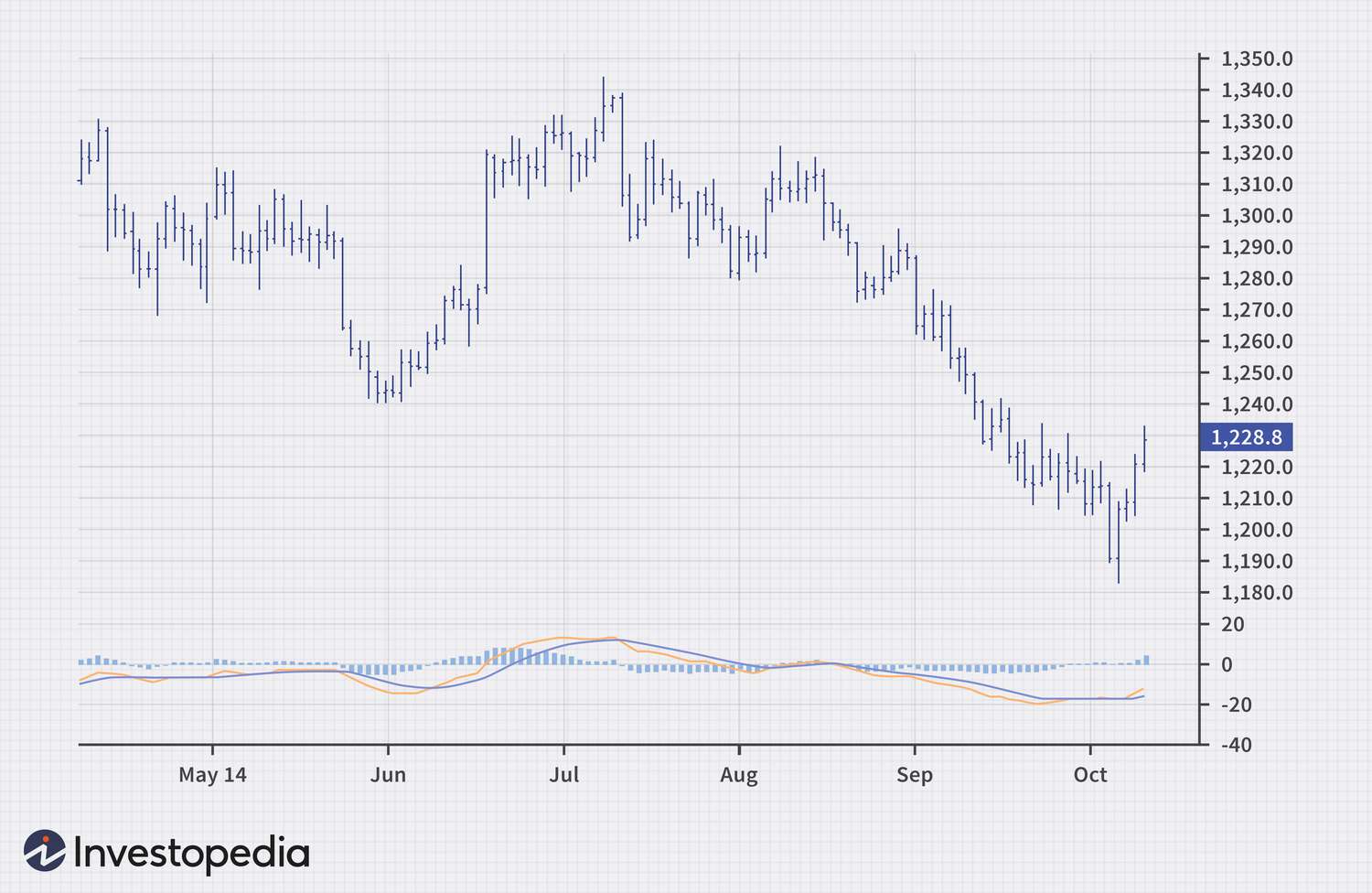1372x893 pixels.
Task: Click the MACD axis label -20
Action: click(x=1237, y=705)
